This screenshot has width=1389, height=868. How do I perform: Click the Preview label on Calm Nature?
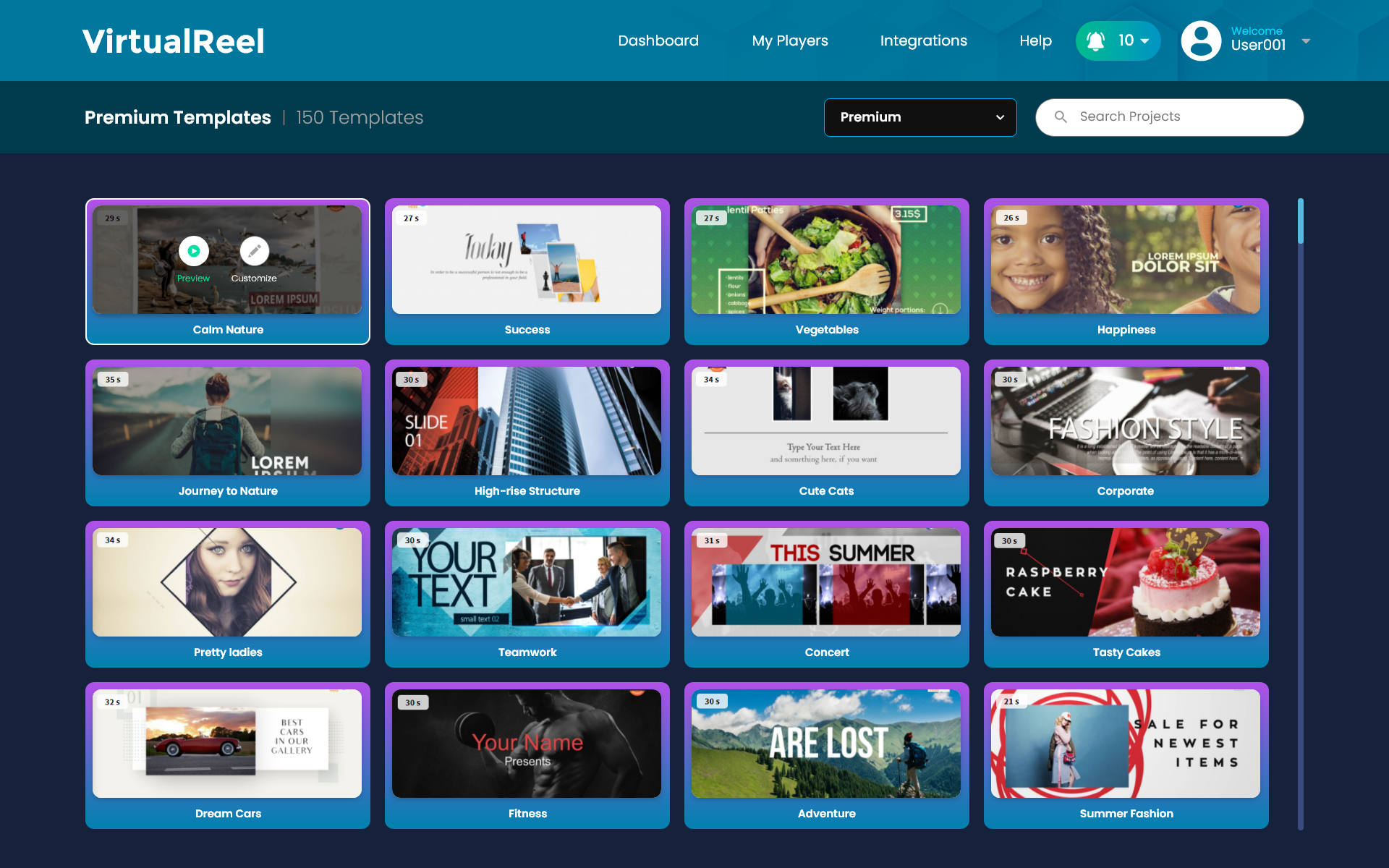pos(193,278)
